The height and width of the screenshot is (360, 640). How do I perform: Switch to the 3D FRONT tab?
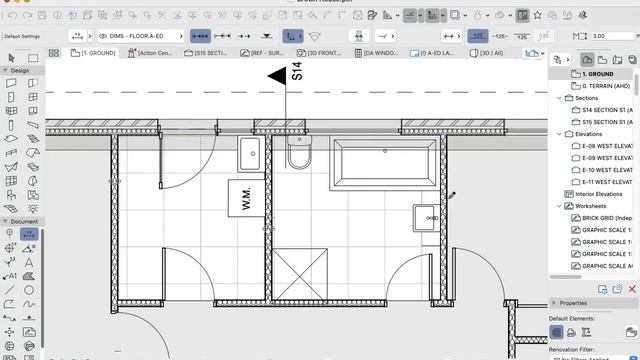pos(319,53)
